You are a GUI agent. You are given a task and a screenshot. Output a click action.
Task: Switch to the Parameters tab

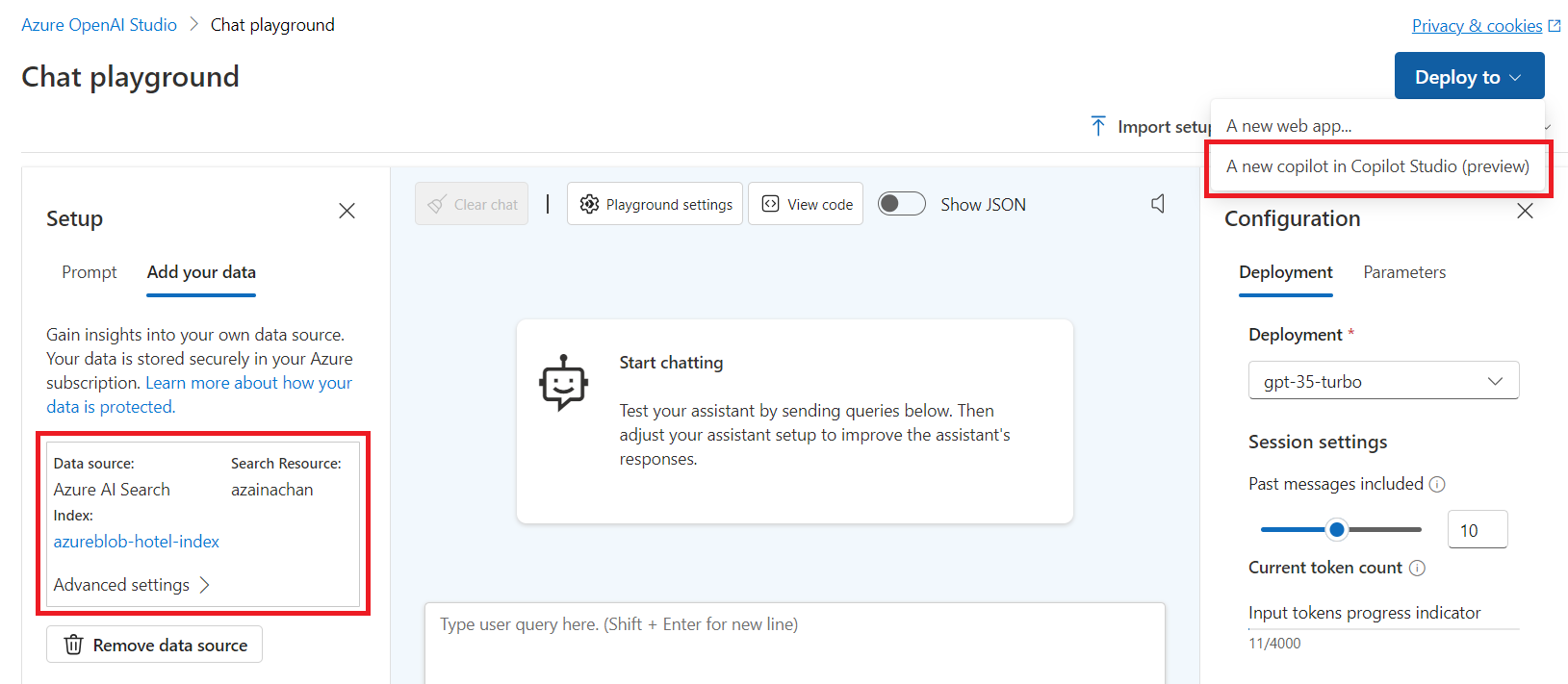[x=1404, y=272]
